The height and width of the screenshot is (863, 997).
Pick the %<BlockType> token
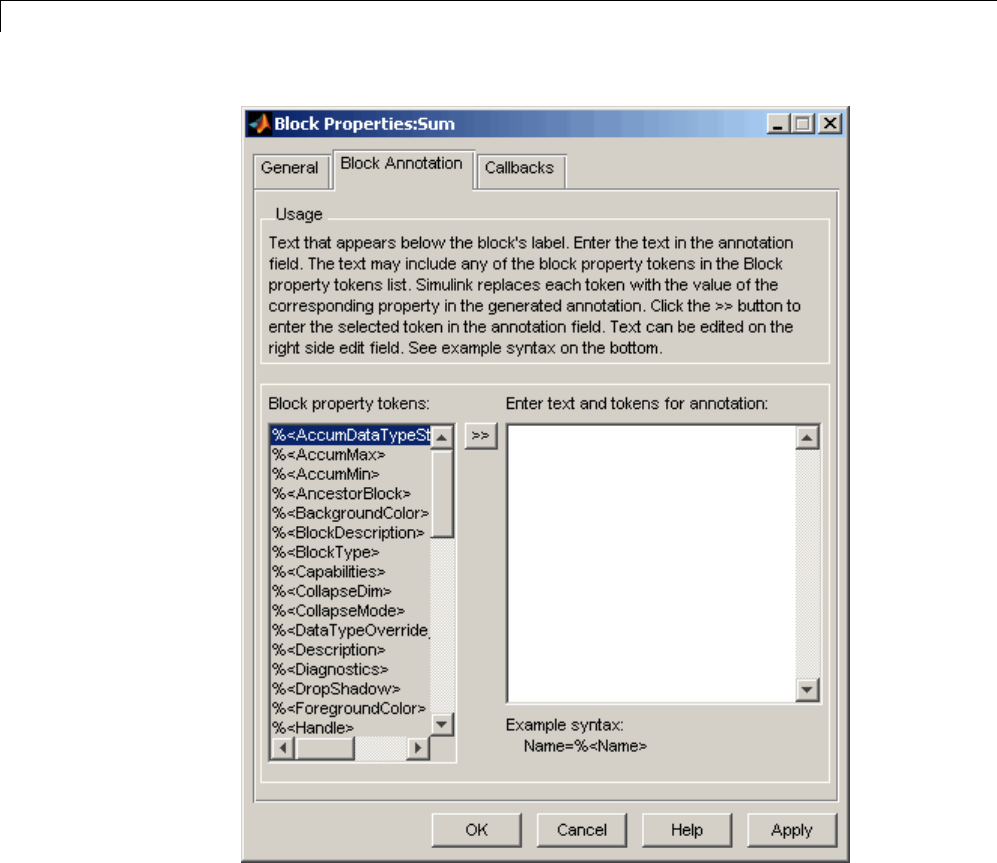coord(350,553)
